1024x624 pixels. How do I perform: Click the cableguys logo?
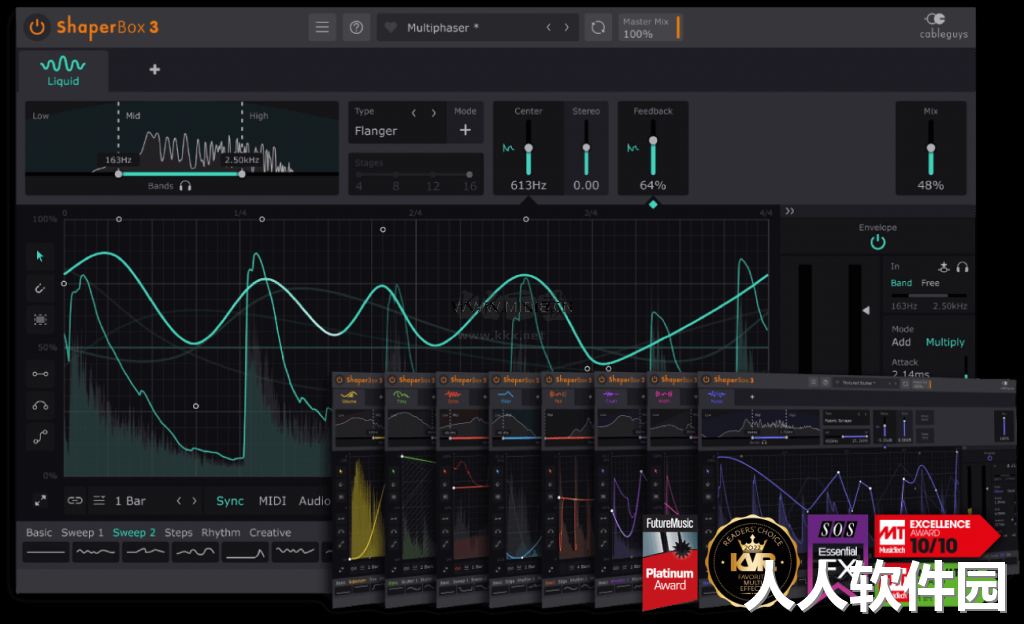[x=944, y=26]
